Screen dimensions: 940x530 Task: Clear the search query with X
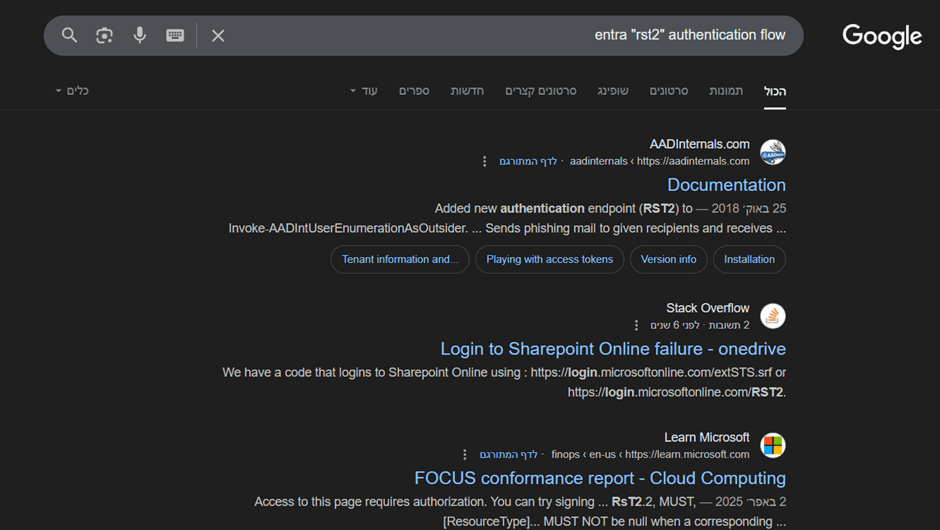click(218, 36)
